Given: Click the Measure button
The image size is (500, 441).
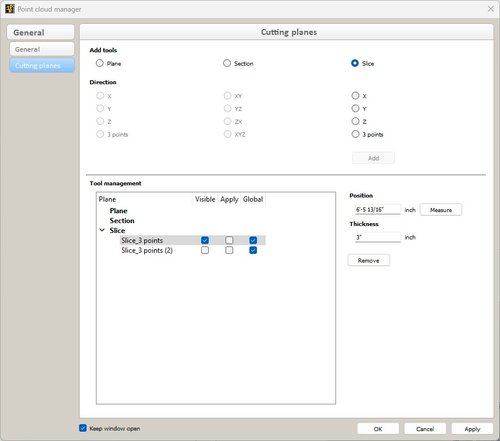Looking at the screenshot, I should 441,210.
